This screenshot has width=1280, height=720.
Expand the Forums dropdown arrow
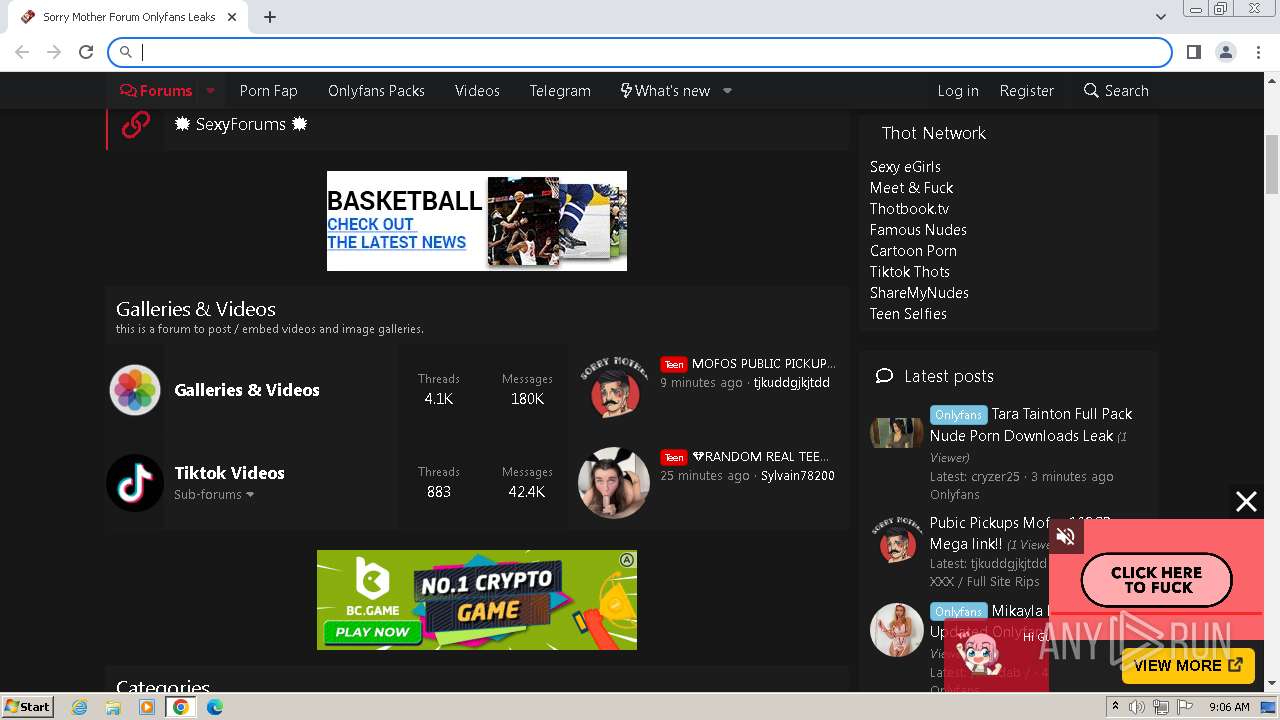click(x=211, y=90)
